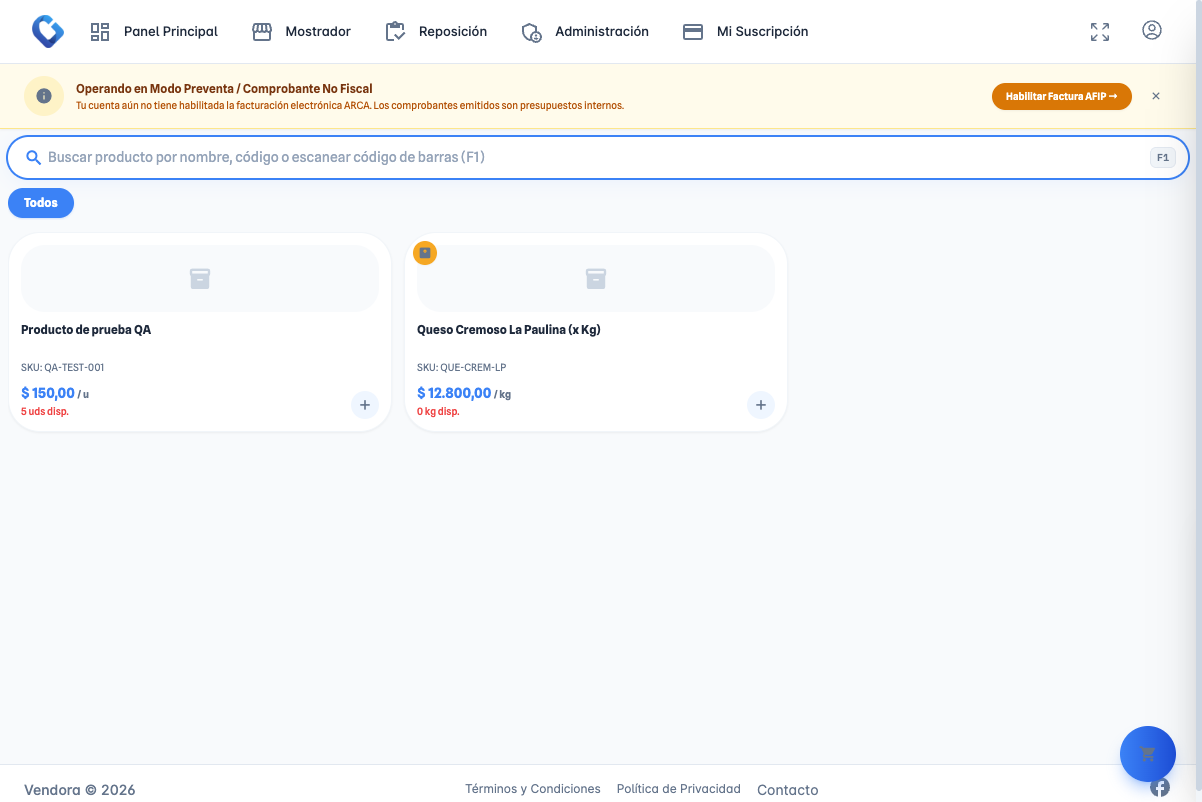The image size is (1202, 802).
Task: Open the Contacto footer link
Action: 788,790
